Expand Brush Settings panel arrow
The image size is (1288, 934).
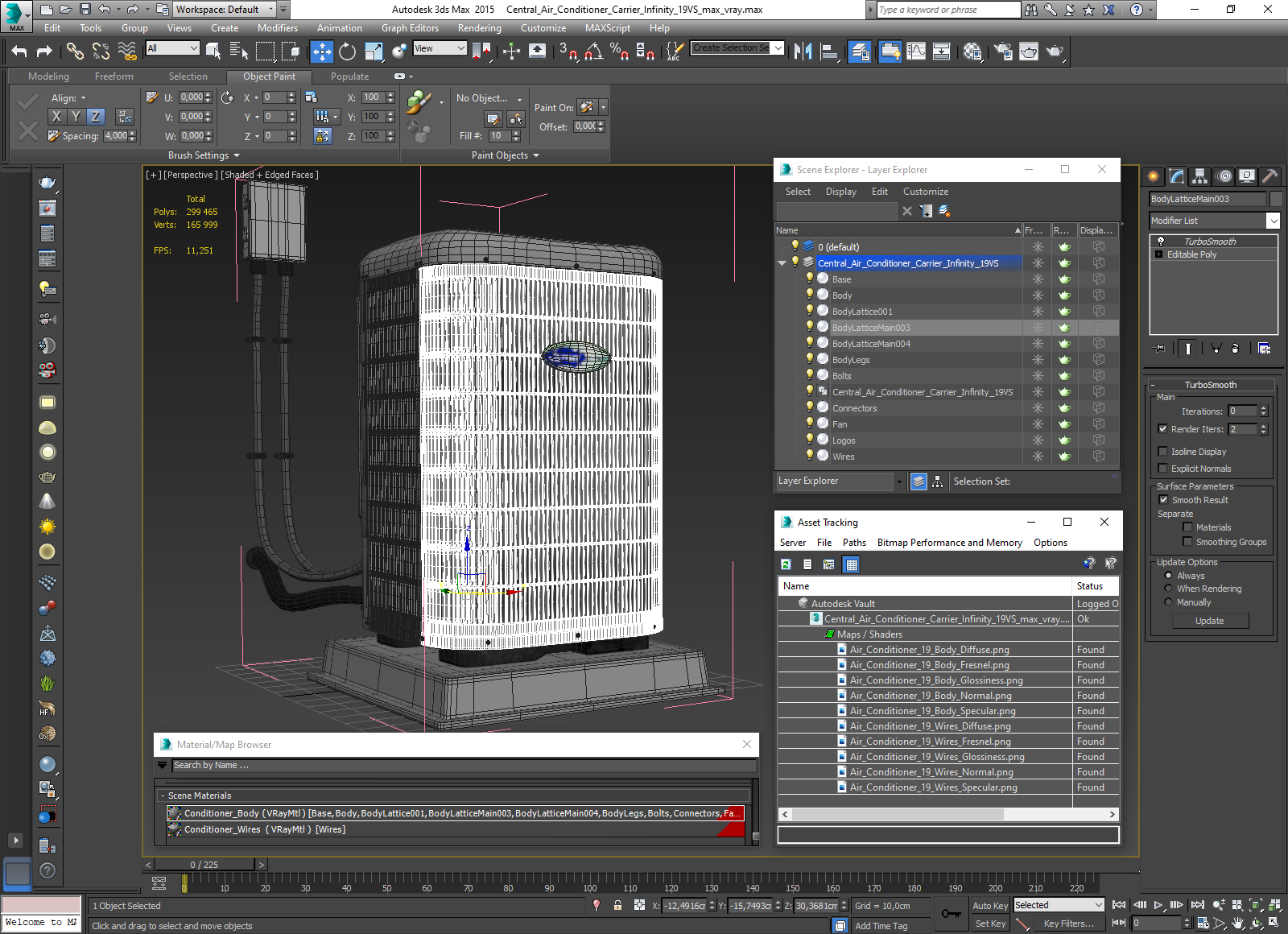(237, 155)
